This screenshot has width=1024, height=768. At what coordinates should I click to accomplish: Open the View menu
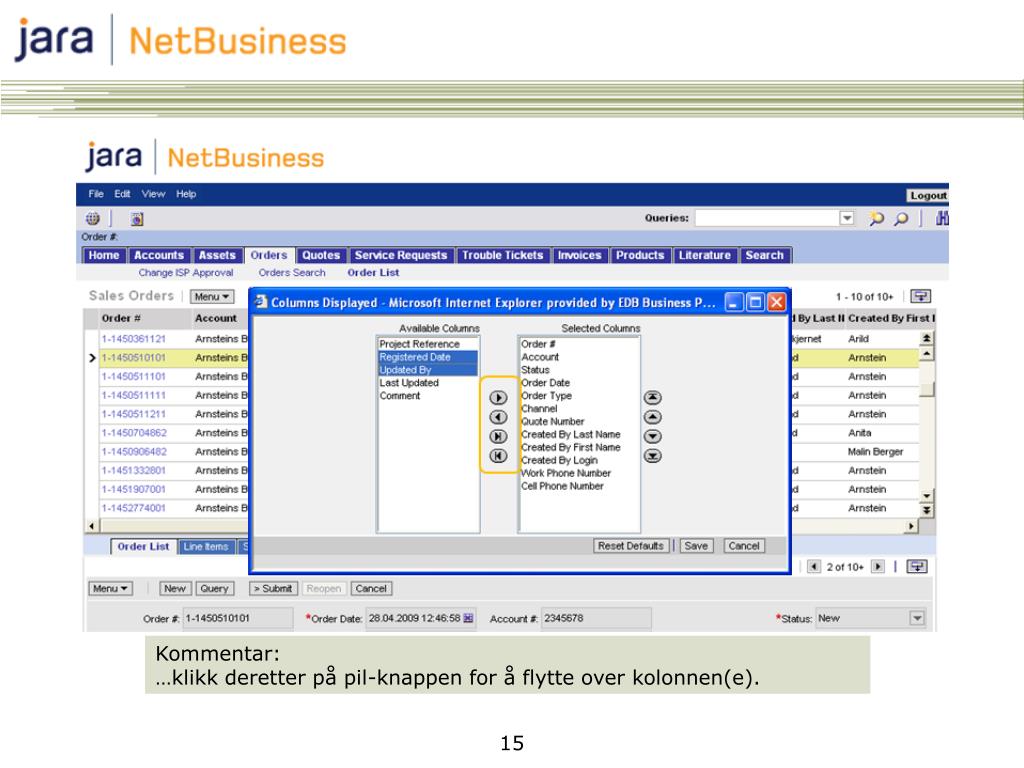pos(153,194)
